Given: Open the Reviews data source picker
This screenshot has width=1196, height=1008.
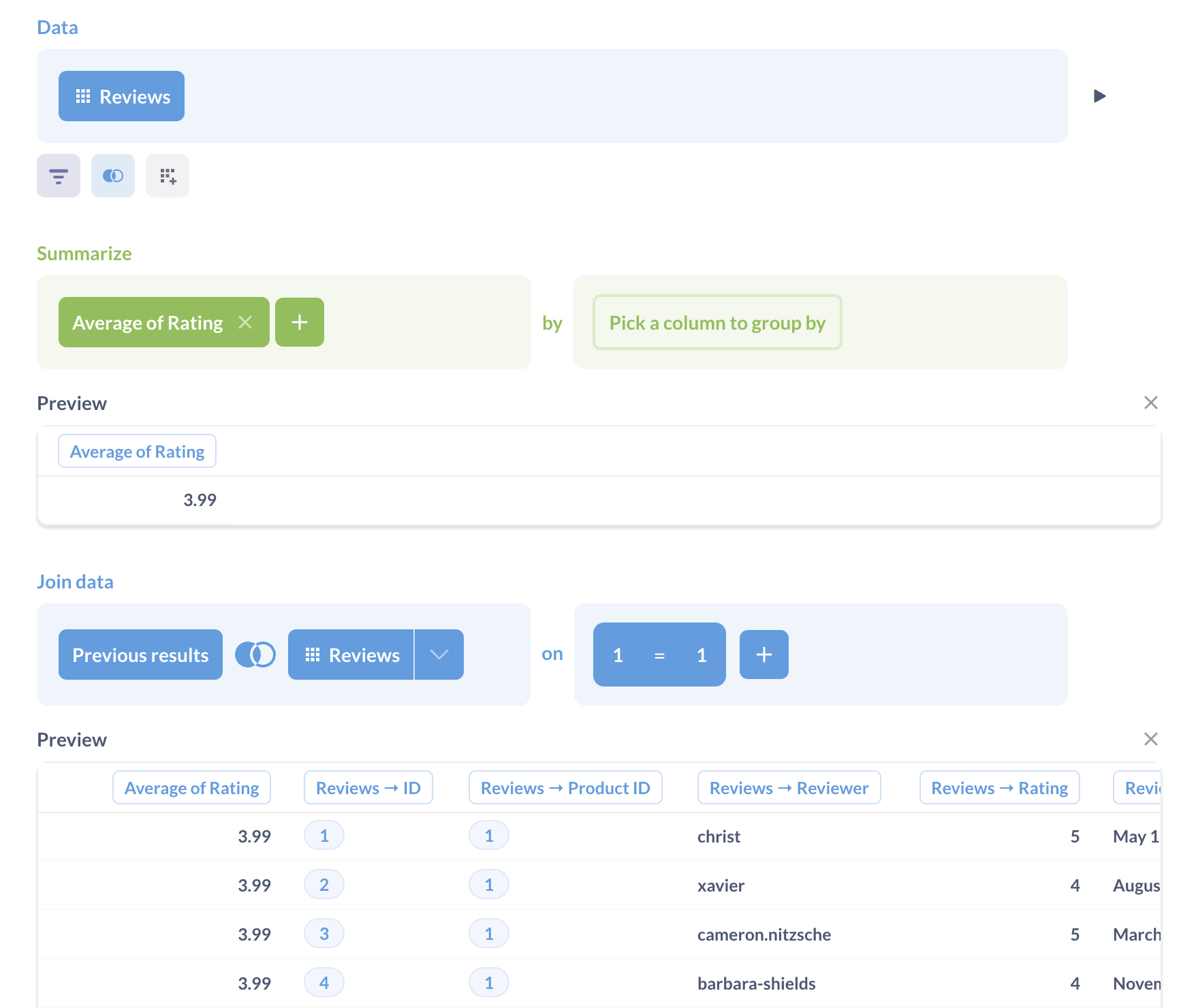Looking at the screenshot, I should pos(121,96).
